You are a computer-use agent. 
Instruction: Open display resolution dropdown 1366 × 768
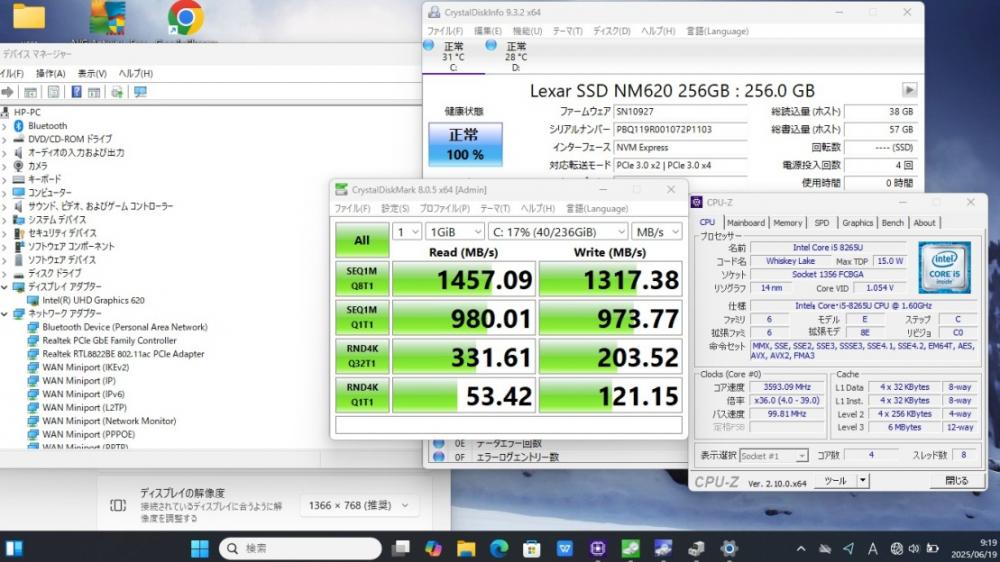pyautogui.click(x=358, y=505)
